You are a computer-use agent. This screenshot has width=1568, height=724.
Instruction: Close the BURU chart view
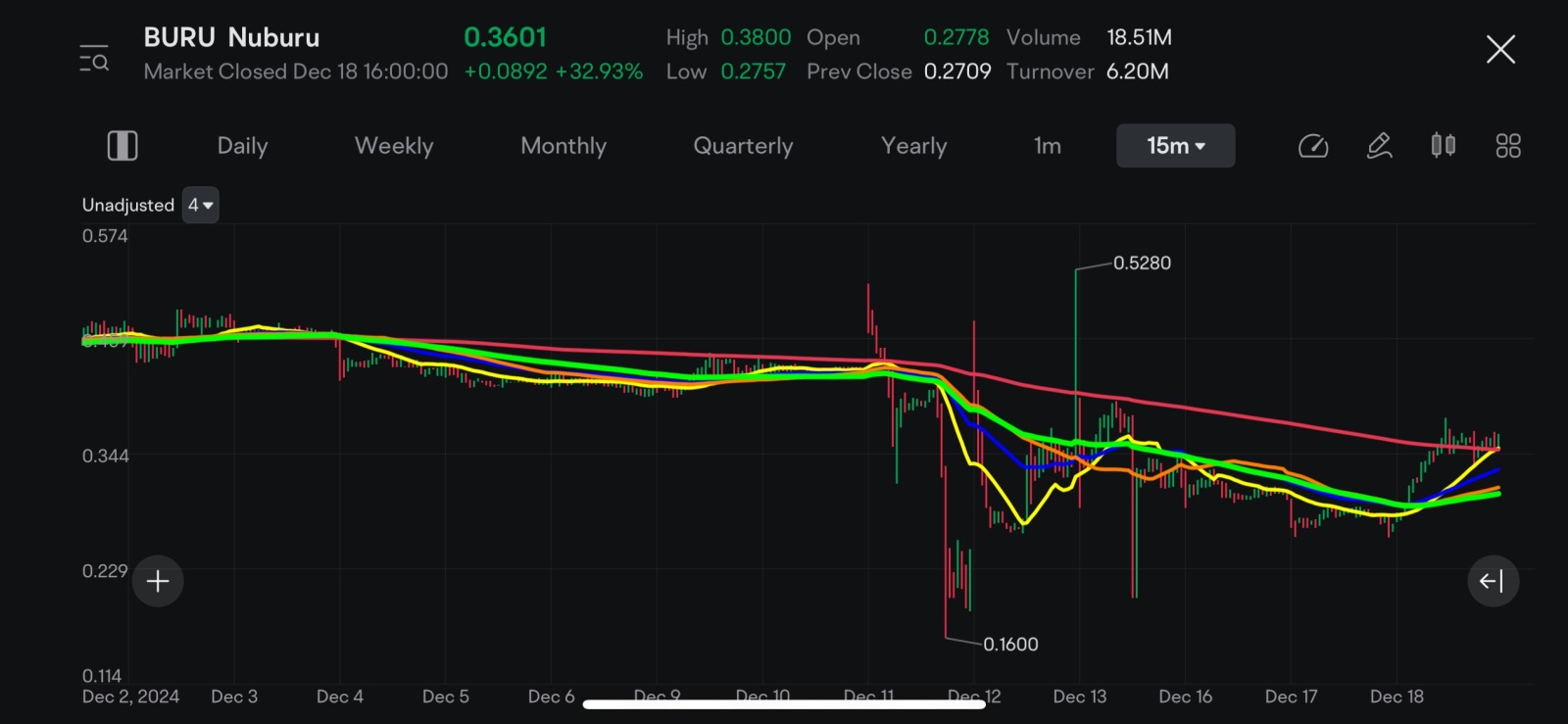[x=1500, y=49]
